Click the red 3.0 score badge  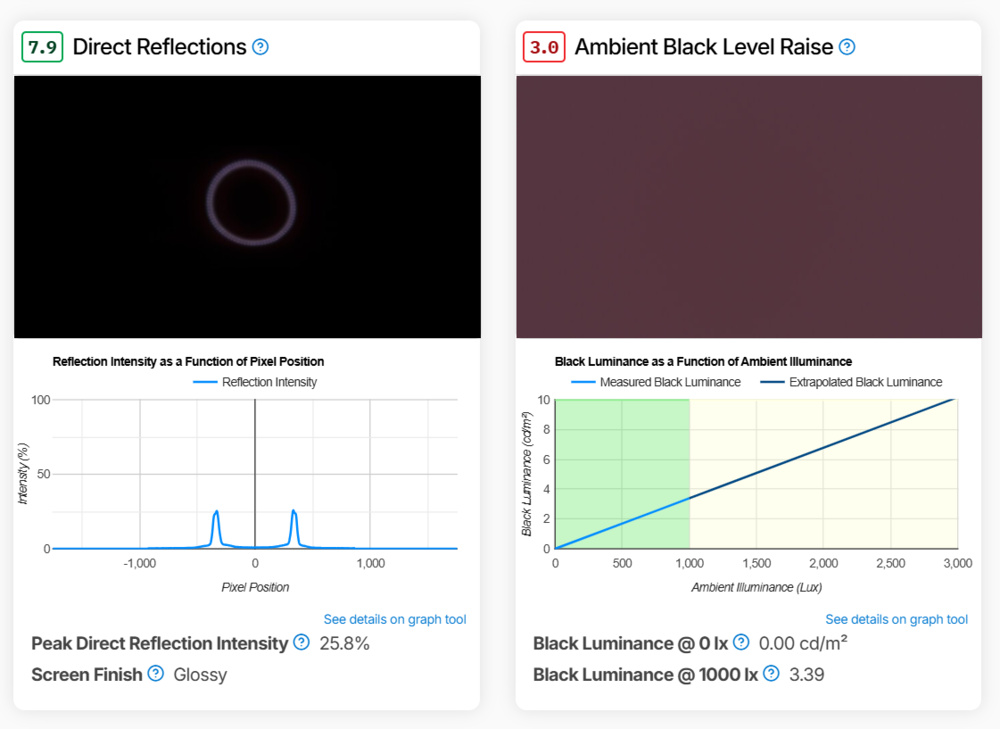pyautogui.click(x=543, y=45)
